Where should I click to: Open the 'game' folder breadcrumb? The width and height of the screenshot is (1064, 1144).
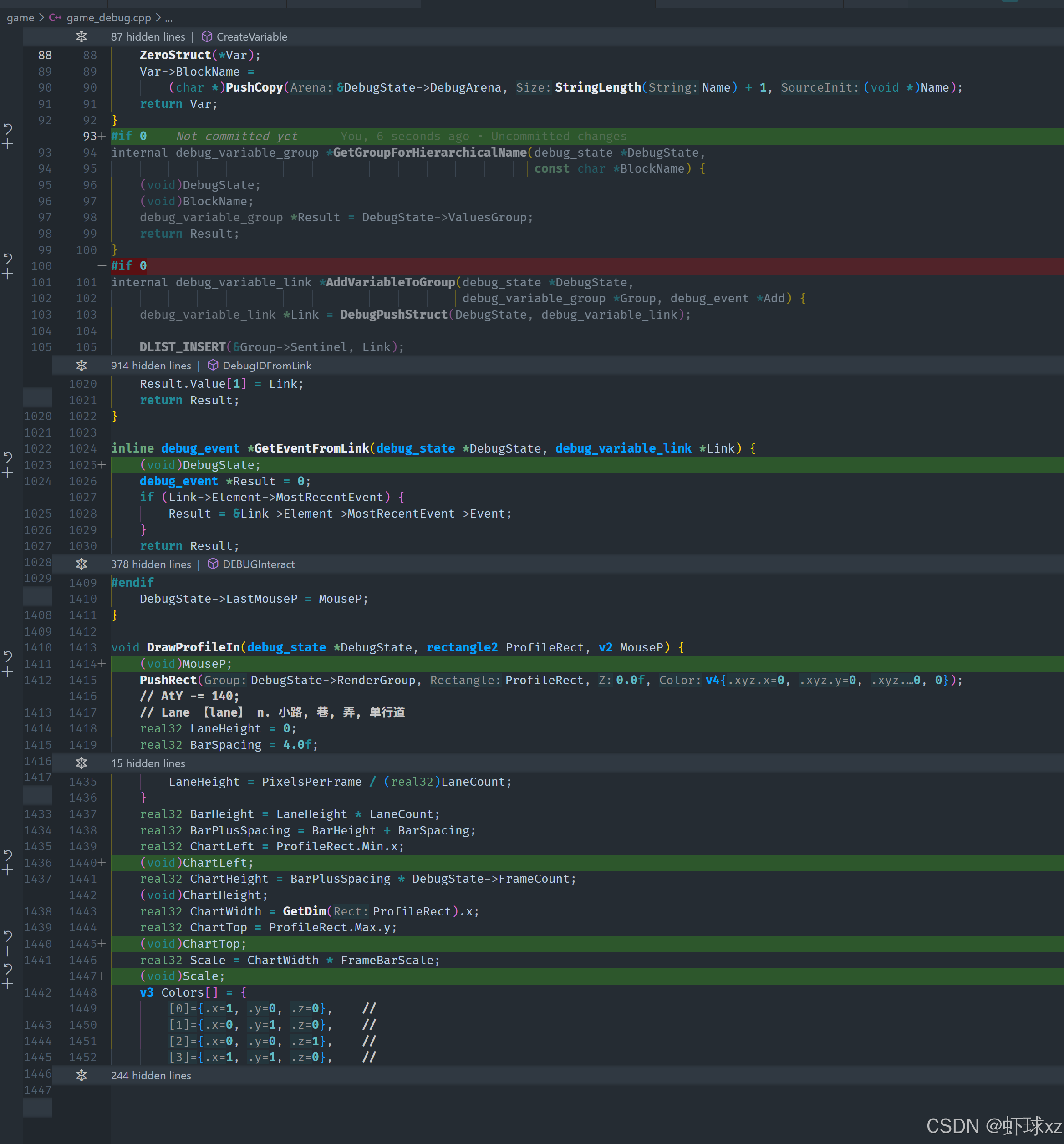pyautogui.click(x=20, y=18)
